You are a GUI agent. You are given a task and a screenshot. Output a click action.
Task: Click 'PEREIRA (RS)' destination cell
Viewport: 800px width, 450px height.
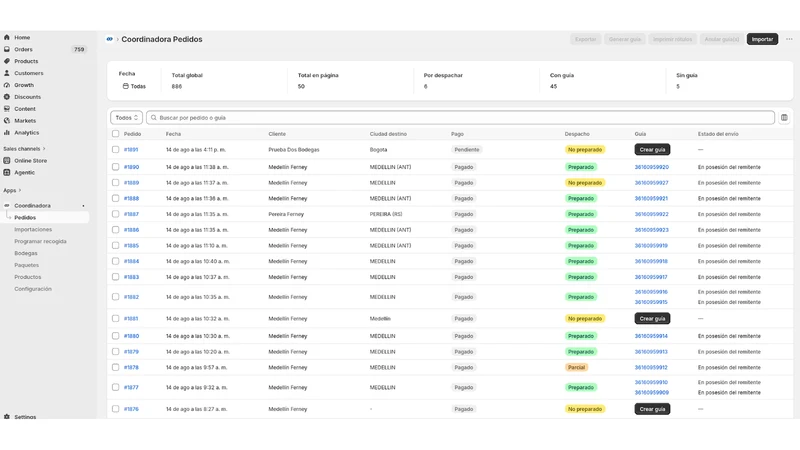pos(386,214)
